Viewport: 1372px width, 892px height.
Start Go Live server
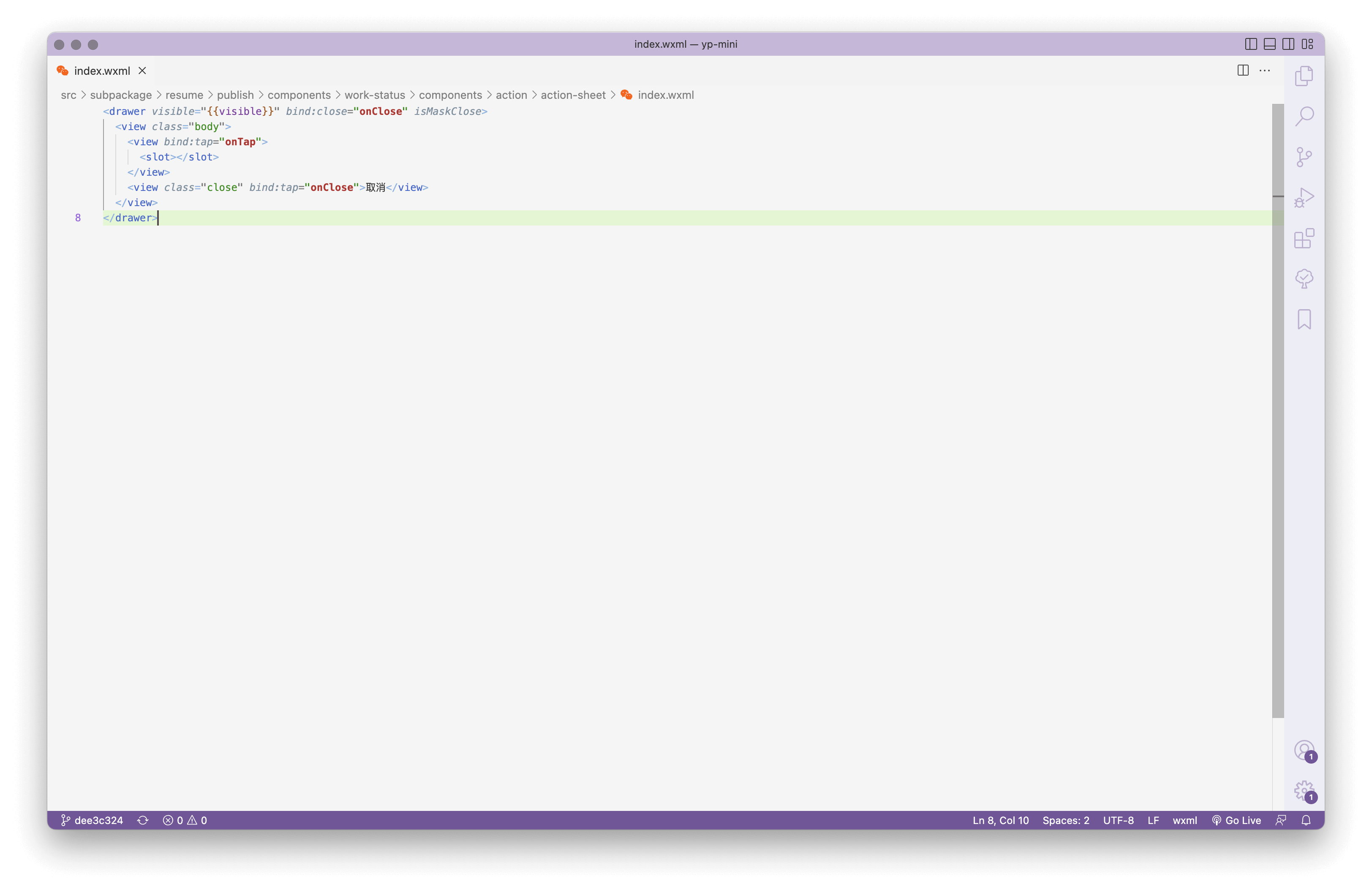(1236, 820)
